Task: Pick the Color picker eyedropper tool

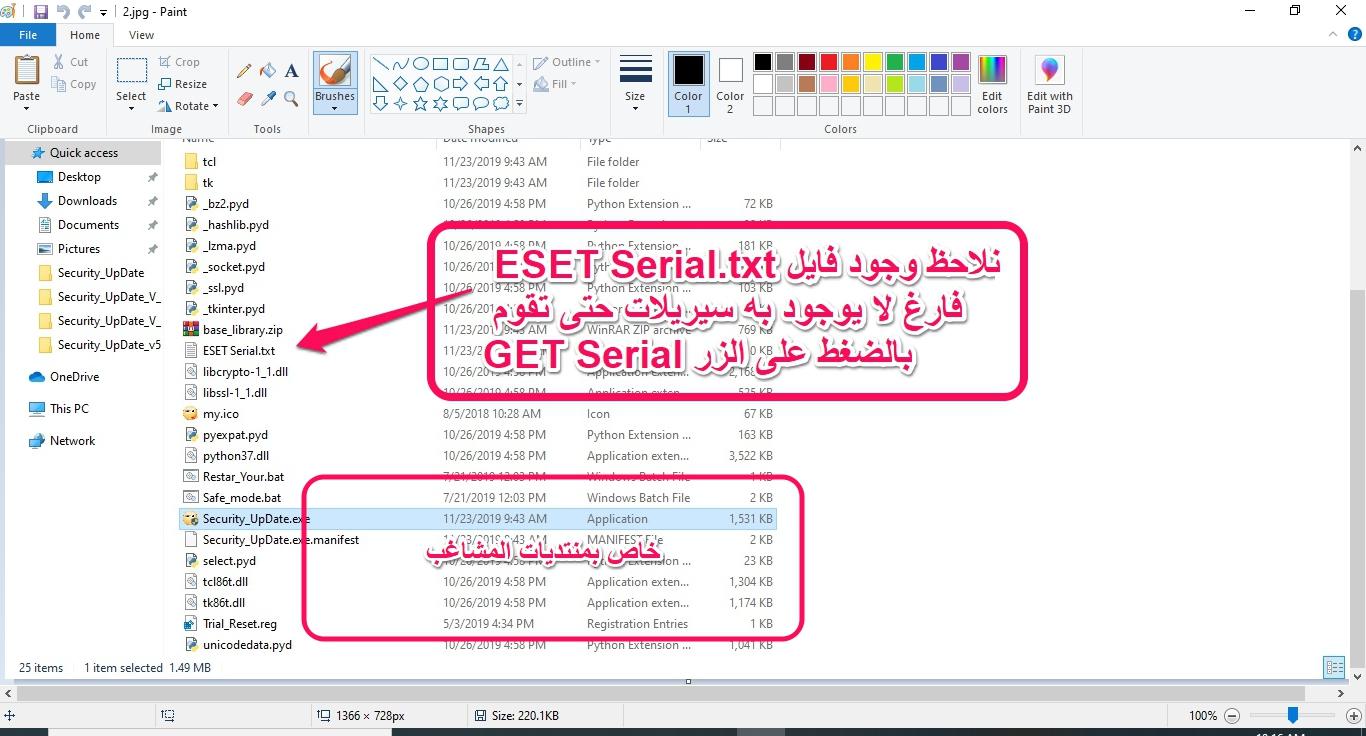Action: click(268, 99)
